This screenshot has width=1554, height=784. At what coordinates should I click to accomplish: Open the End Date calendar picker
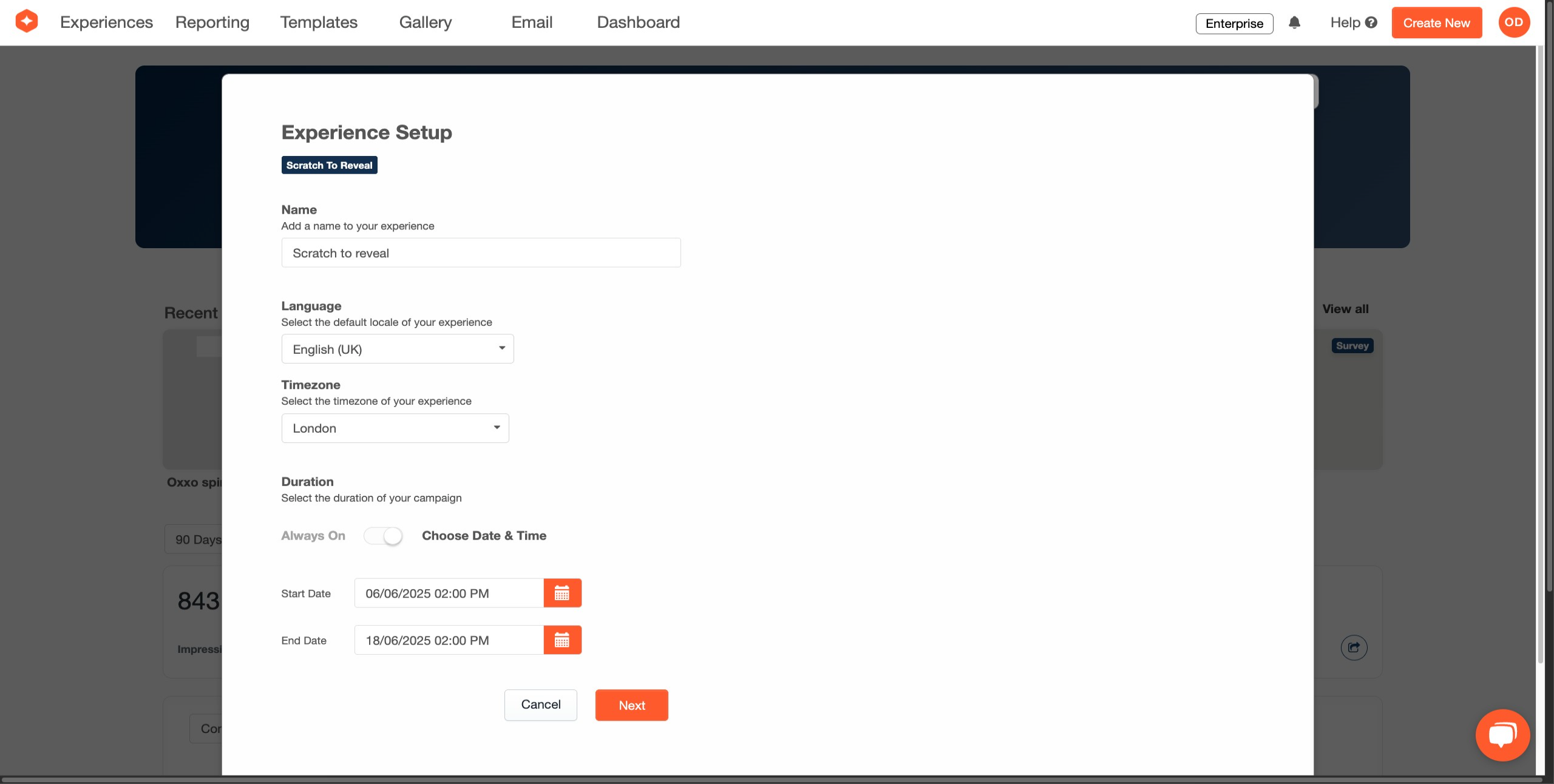point(562,640)
